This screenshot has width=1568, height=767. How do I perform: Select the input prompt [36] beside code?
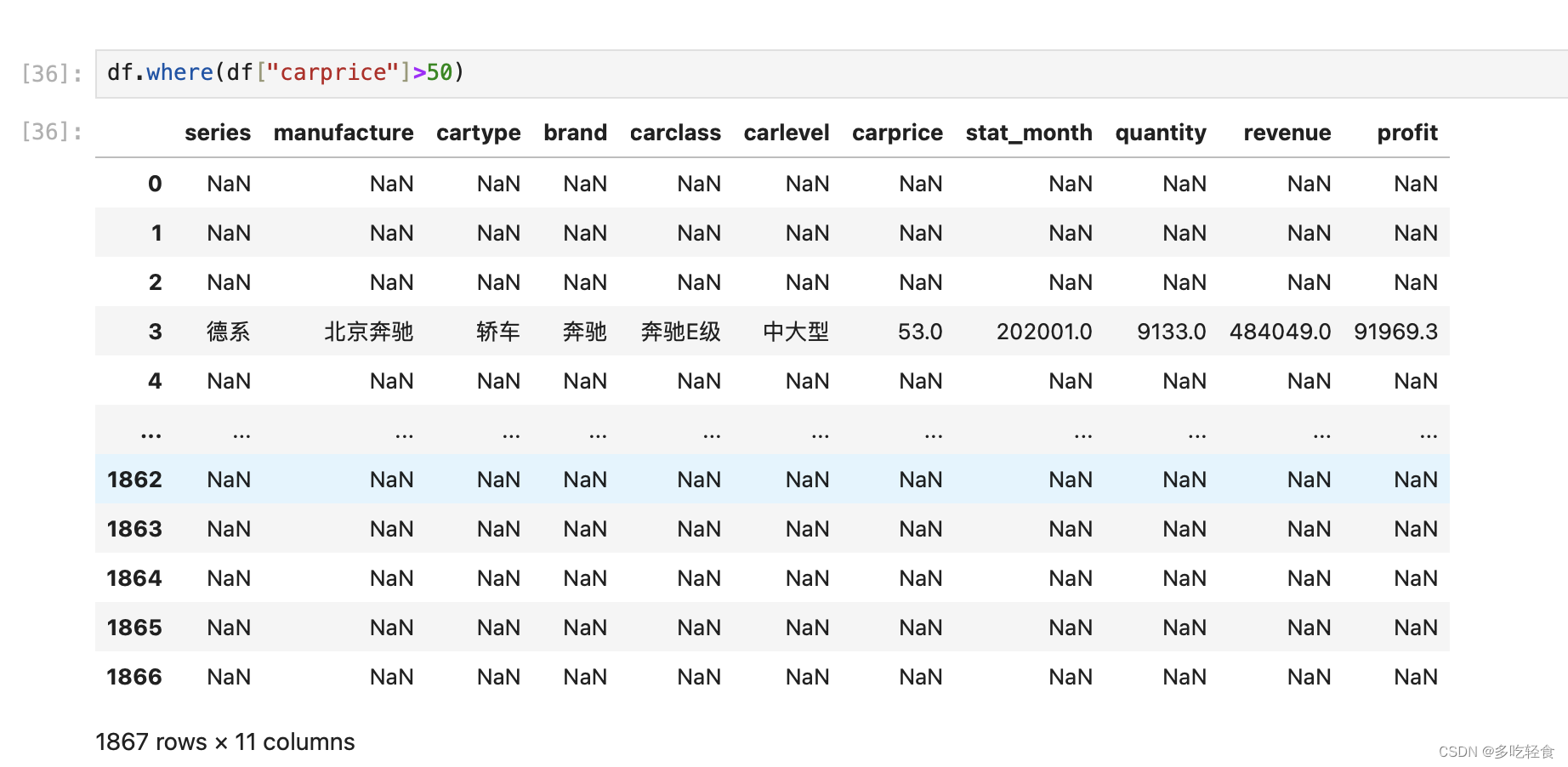point(52,74)
